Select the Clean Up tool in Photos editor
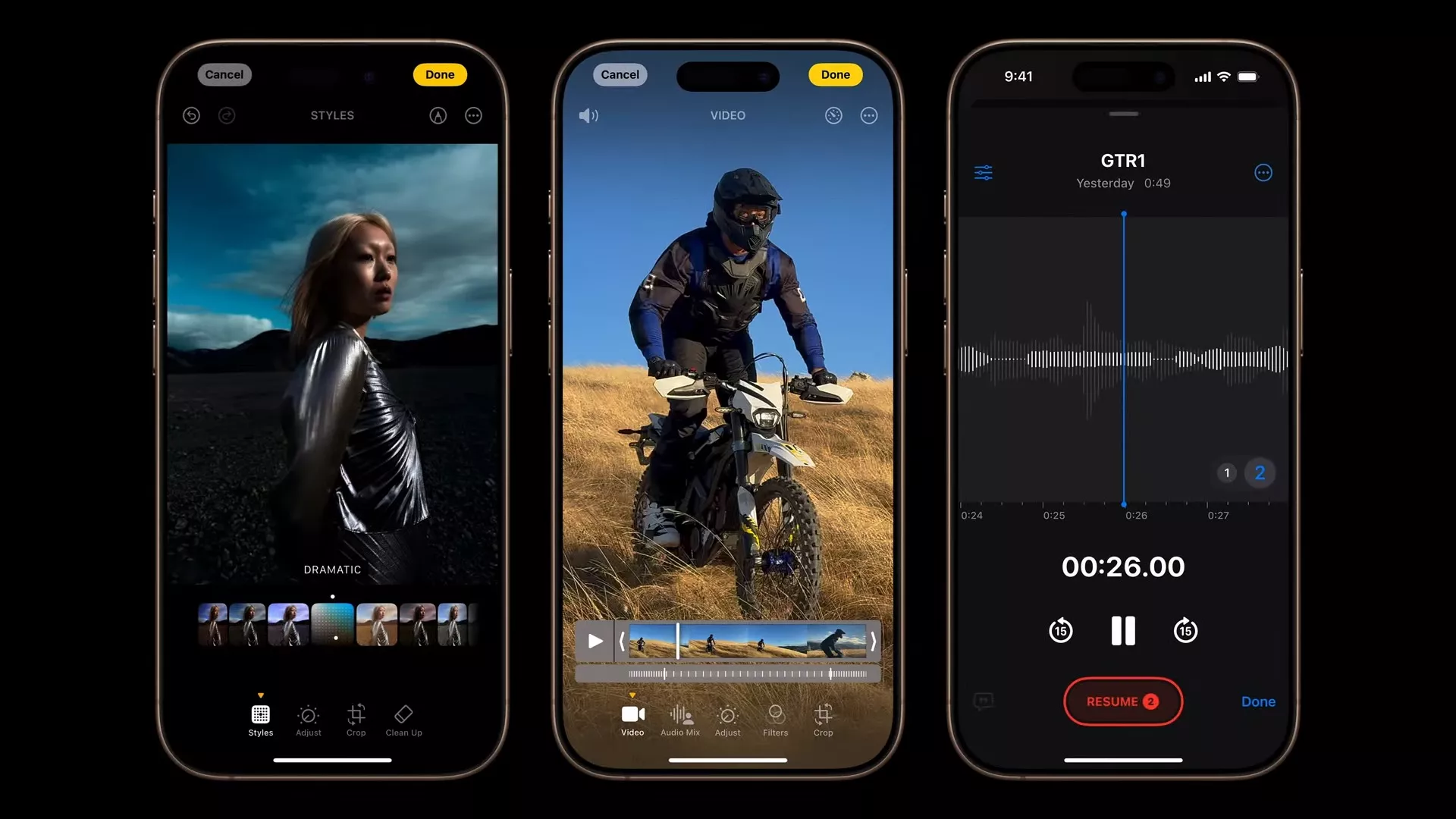Screen dimensions: 1456x819 point(404,719)
